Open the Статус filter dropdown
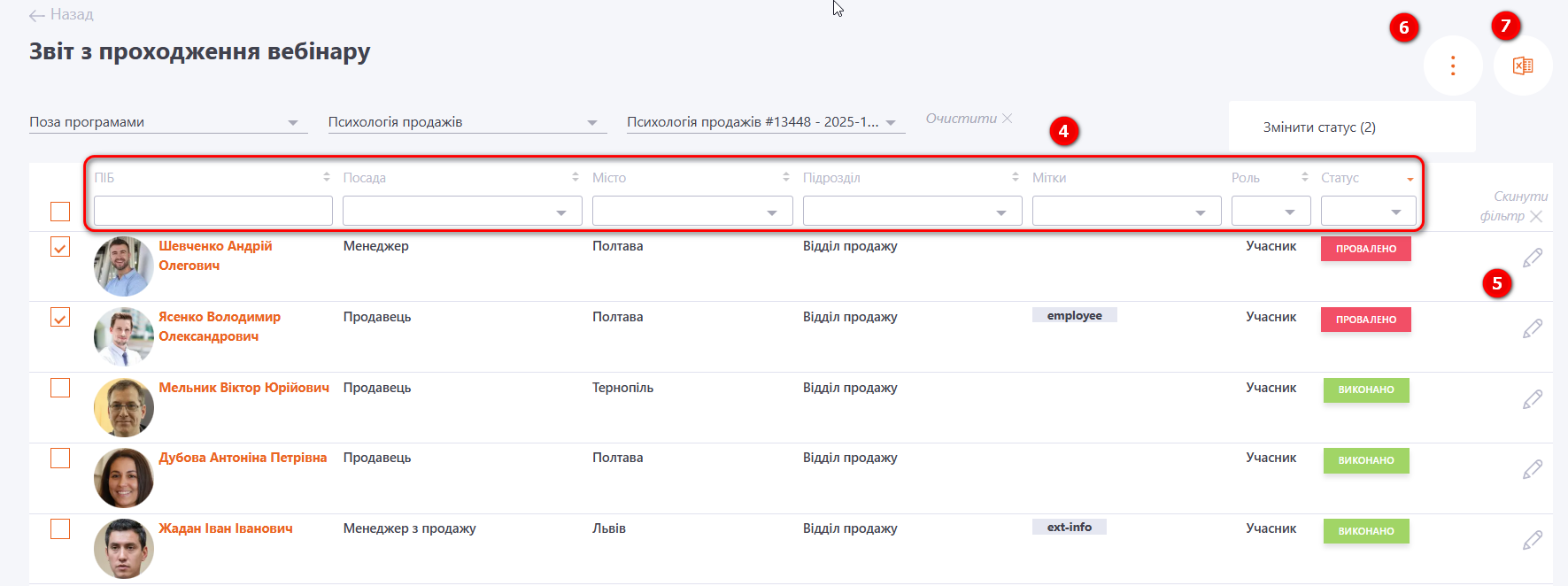 [x=1367, y=212]
